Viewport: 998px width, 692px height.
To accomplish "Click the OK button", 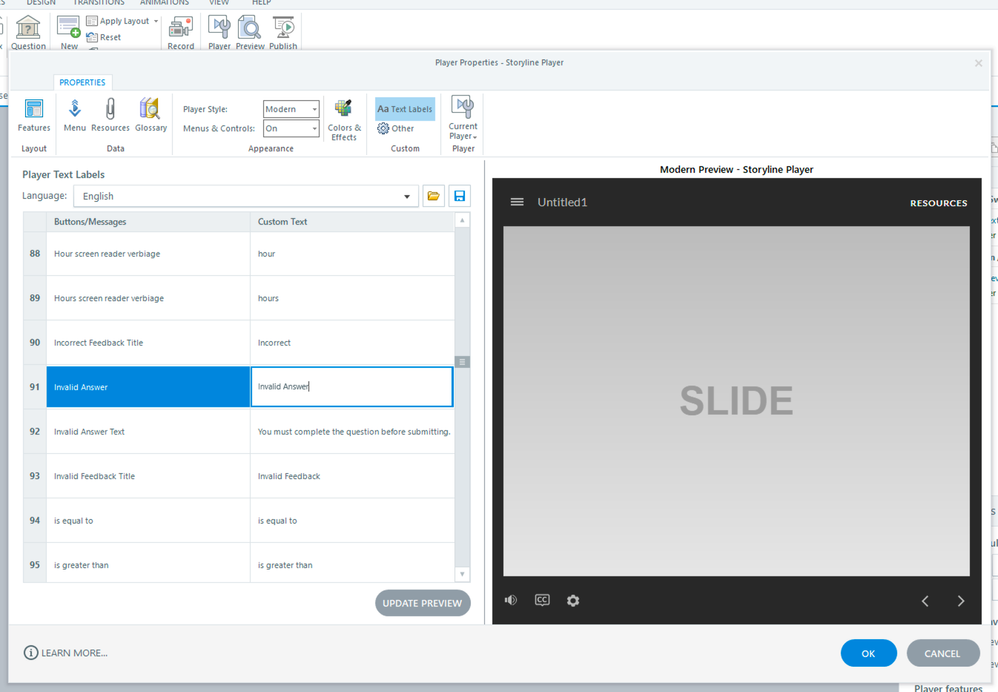I will click(868, 653).
